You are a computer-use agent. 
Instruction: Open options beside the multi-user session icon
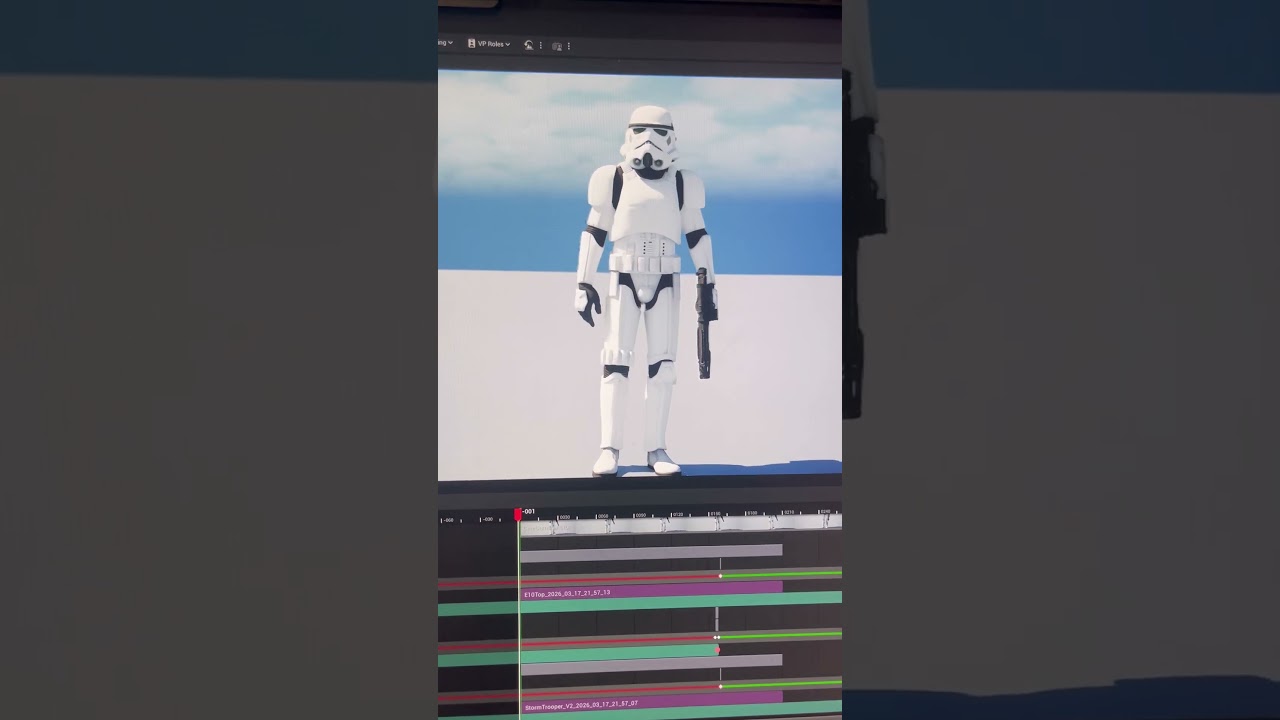pyautogui.click(x=541, y=45)
